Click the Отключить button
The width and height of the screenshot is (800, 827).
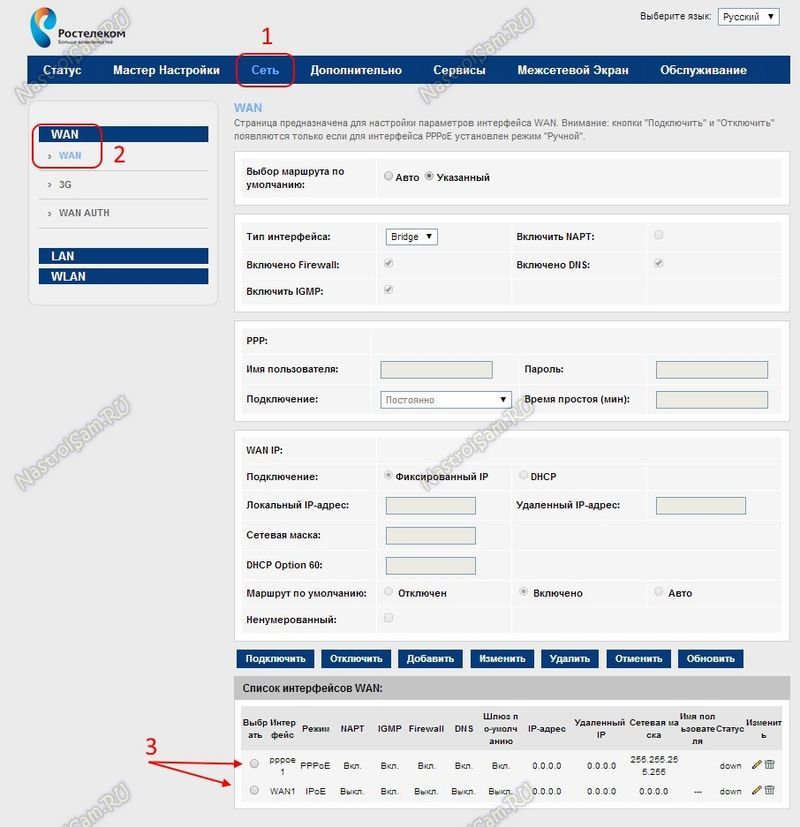[356, 659]
